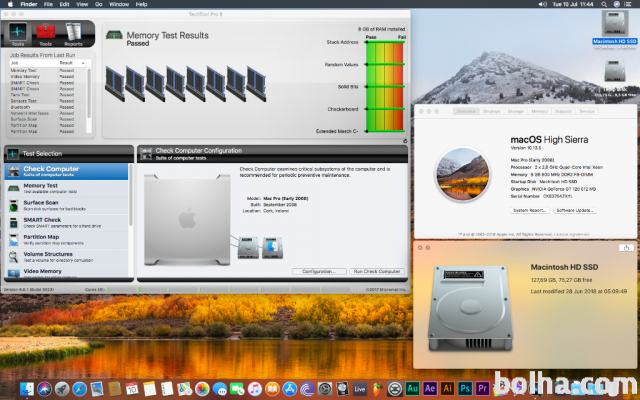Image resolution: width=640 pixels, height=400 pixels.
Task: Open the red Tools toolbox in TechTool Pro
Action: click(46, 34)
